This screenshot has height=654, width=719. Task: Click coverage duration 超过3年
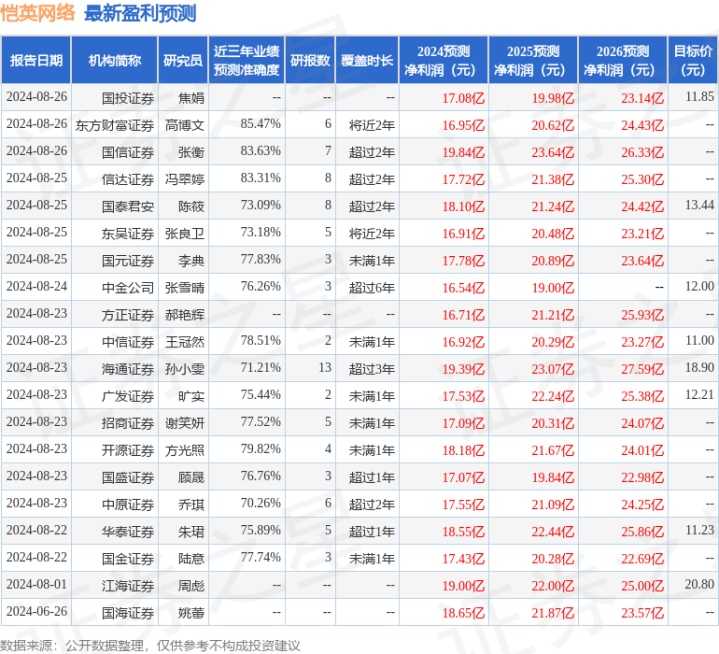tap(372, 369)
